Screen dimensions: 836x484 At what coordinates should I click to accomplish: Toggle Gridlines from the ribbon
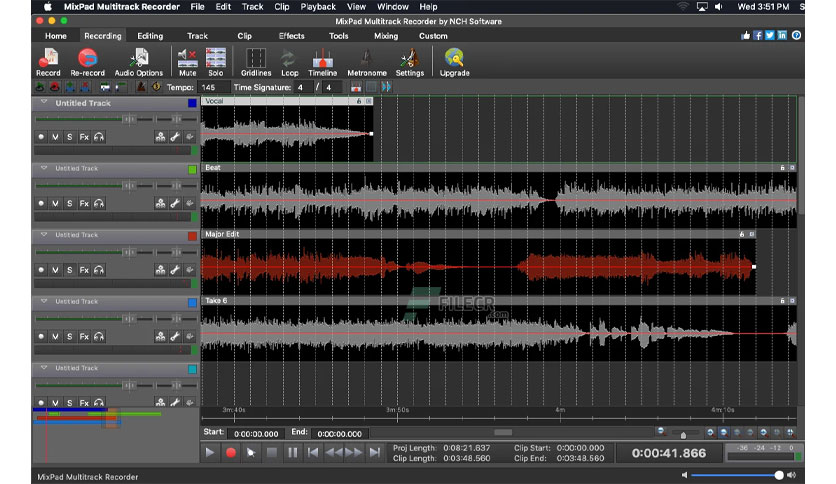point(256,62)
